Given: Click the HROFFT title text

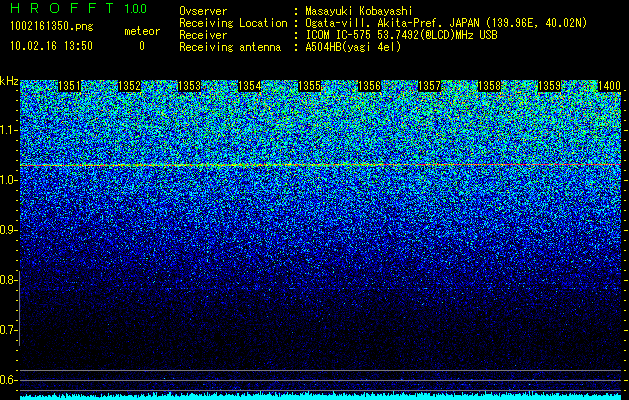Looking at the screenshot, I should (62, 8).
